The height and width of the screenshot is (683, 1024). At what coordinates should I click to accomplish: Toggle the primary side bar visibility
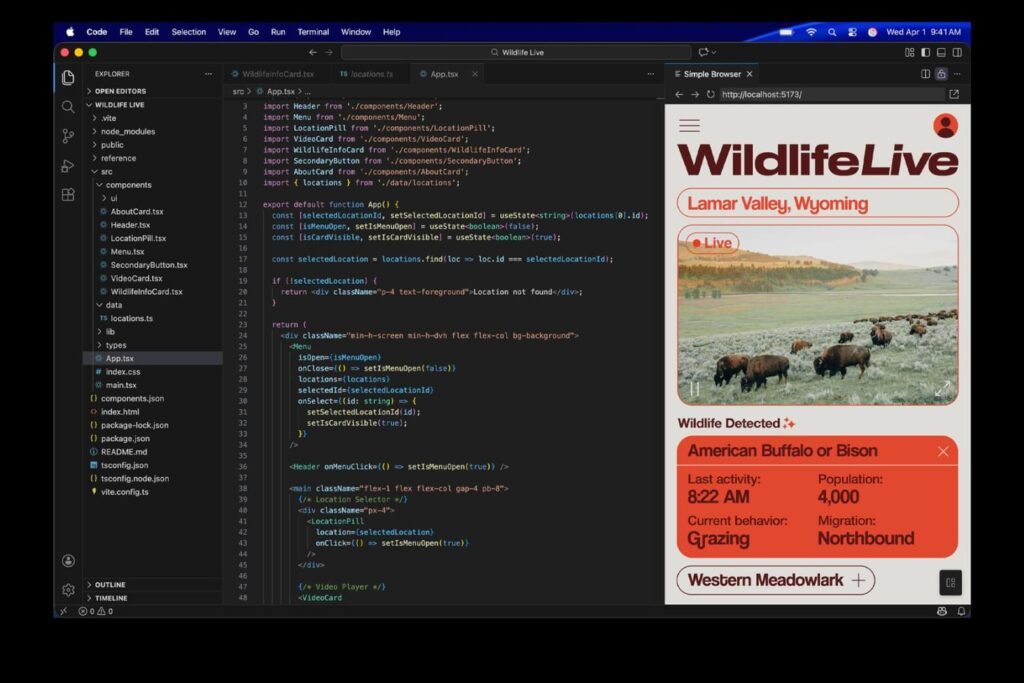click(x=925, y=52)
